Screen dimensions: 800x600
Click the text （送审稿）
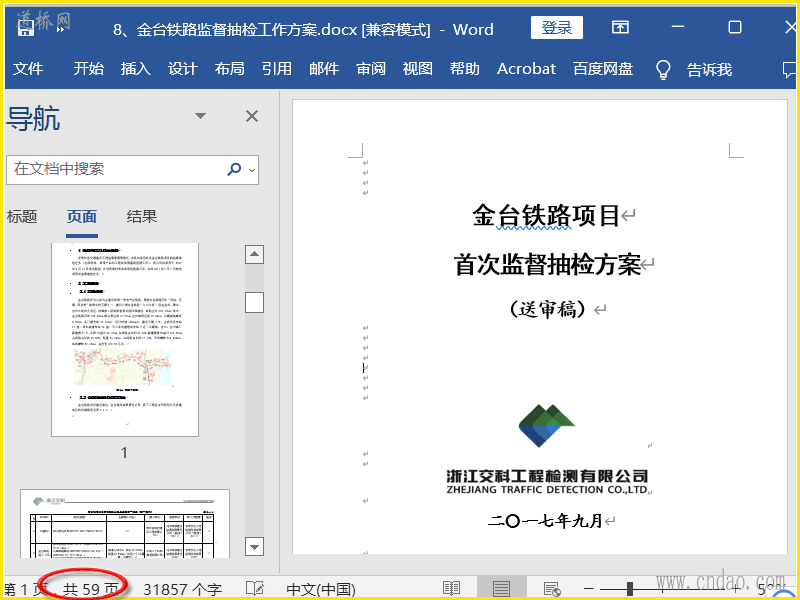coord(547,309)
